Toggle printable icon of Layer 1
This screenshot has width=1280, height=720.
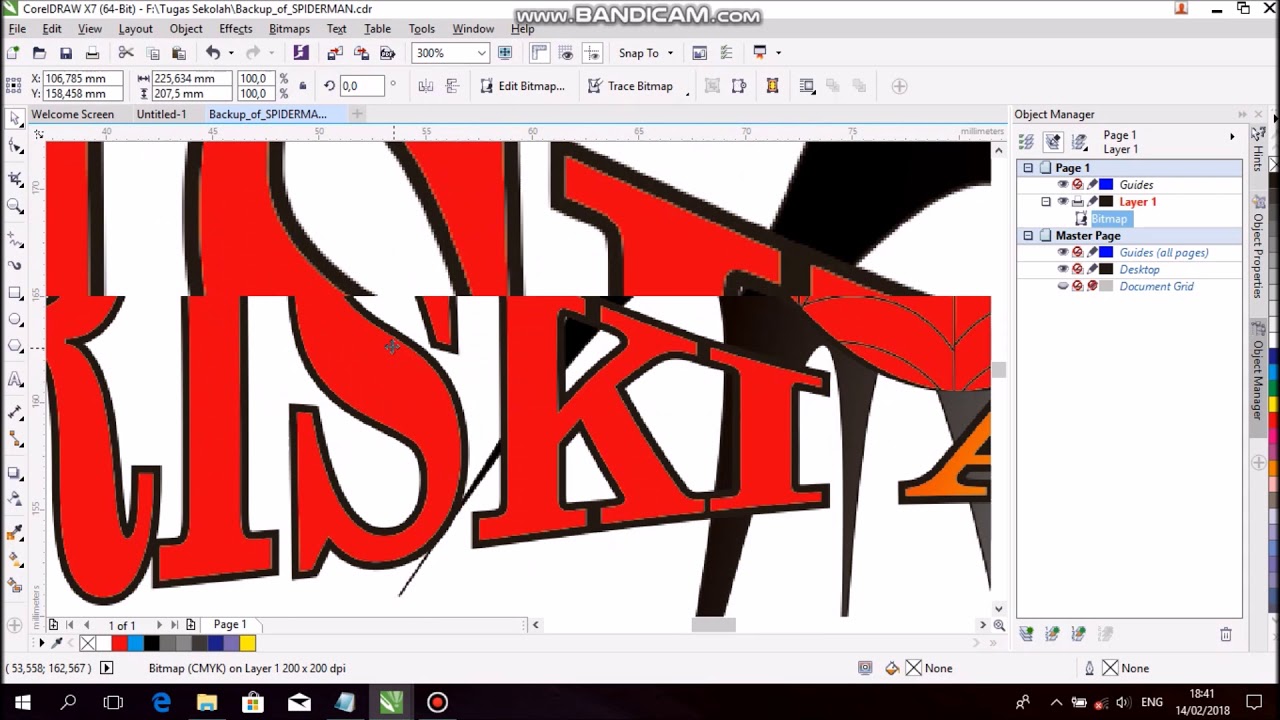pyautogui.click(x=1078, y=202)
